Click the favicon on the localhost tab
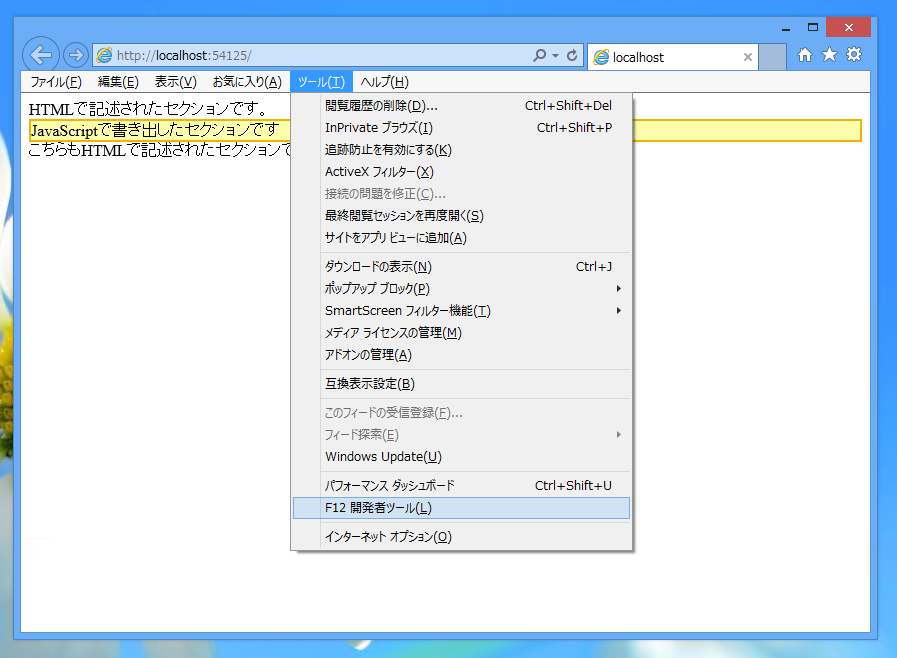 (x=601, y=57)
